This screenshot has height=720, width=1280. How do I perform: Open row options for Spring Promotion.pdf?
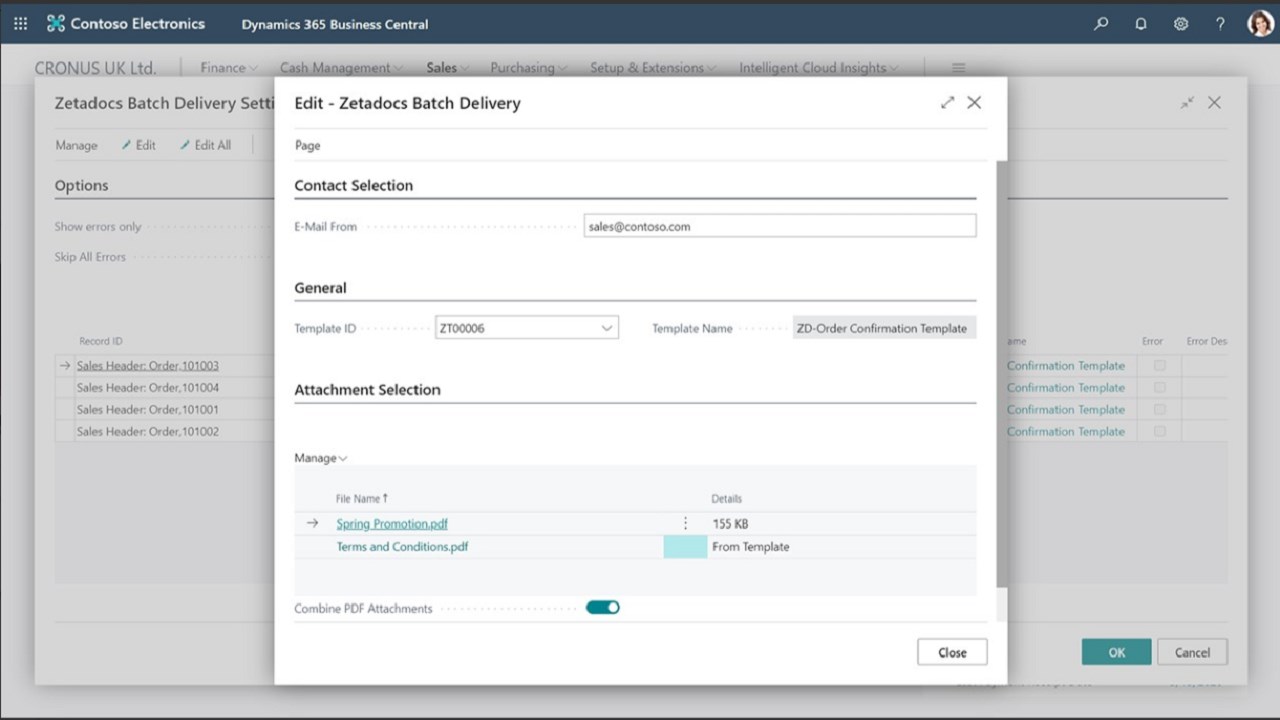pyautogui.click(x=685, y=523)
